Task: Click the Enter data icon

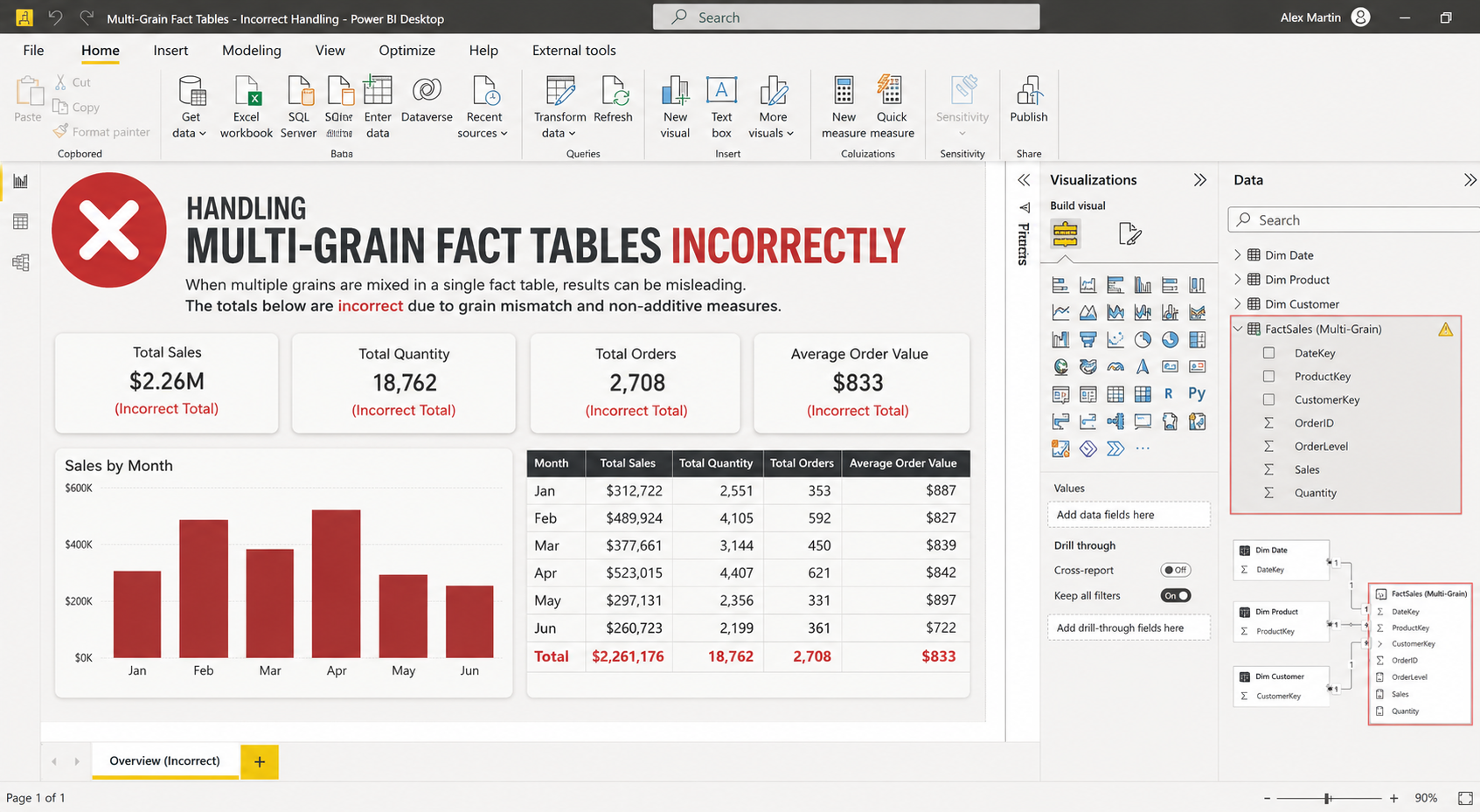Action: pyautogui.click(x=378, y=91)
